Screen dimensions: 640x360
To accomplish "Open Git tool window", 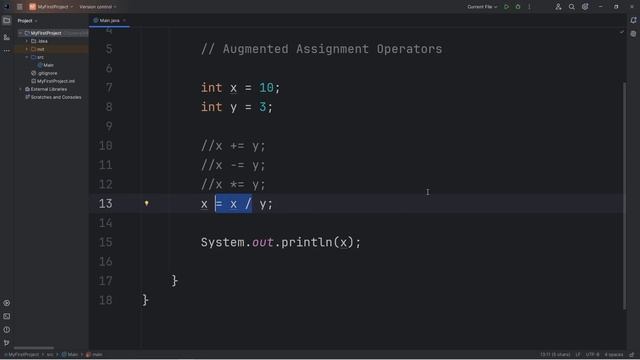I will pos(7,342).
